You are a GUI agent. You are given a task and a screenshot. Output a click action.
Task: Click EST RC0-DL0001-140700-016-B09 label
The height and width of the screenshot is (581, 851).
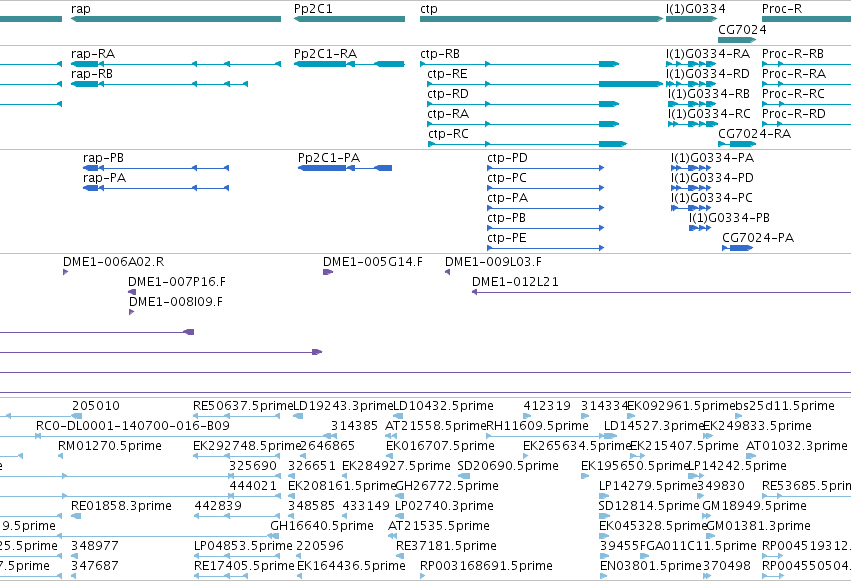pyautogui.click(x=133, y=426)
